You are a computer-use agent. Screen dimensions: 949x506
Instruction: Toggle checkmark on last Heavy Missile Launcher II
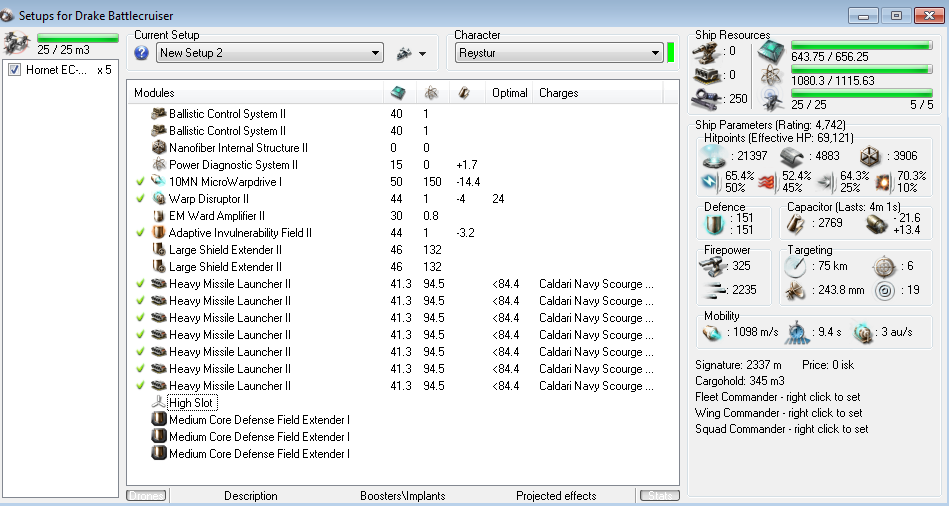(140, 386)
